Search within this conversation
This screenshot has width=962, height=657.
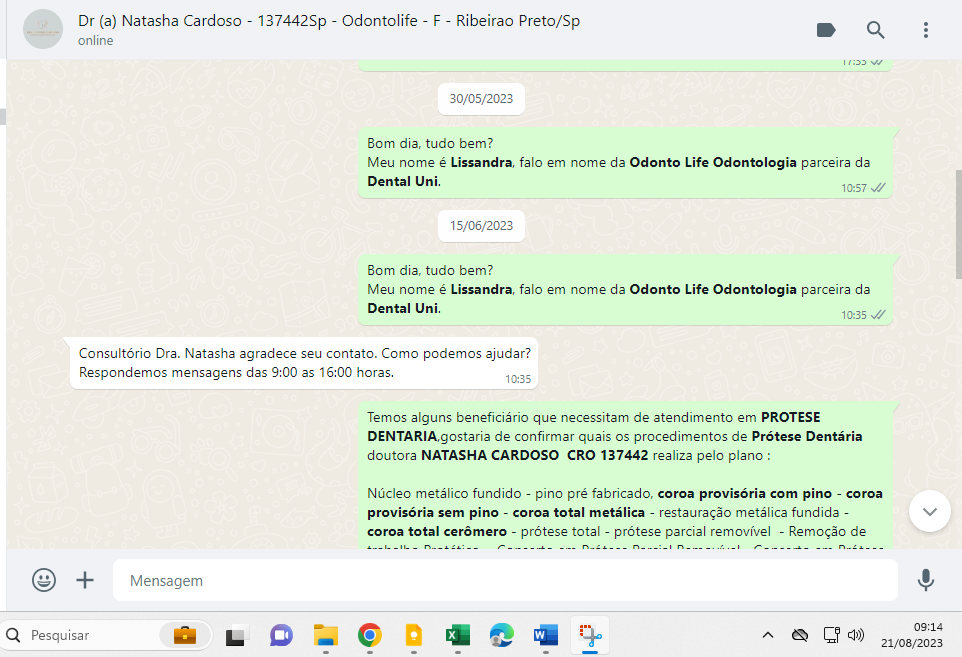coord(875,29)
